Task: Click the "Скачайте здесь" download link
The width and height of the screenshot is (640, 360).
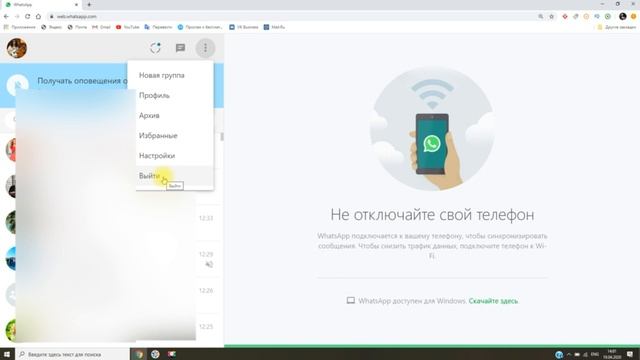Action: [x=493, y=301]
